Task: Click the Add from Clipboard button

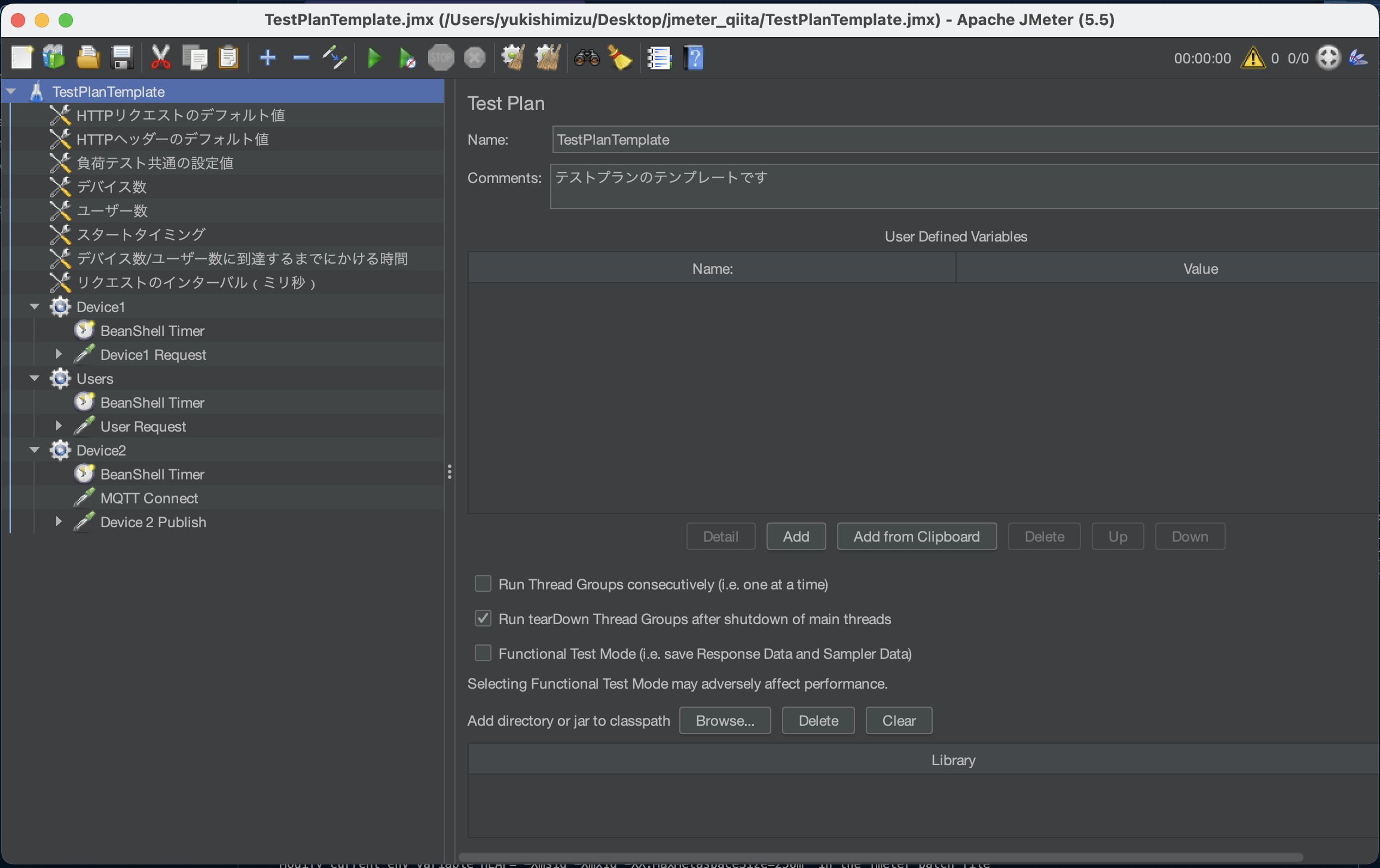Action: (x=917, y=536)
